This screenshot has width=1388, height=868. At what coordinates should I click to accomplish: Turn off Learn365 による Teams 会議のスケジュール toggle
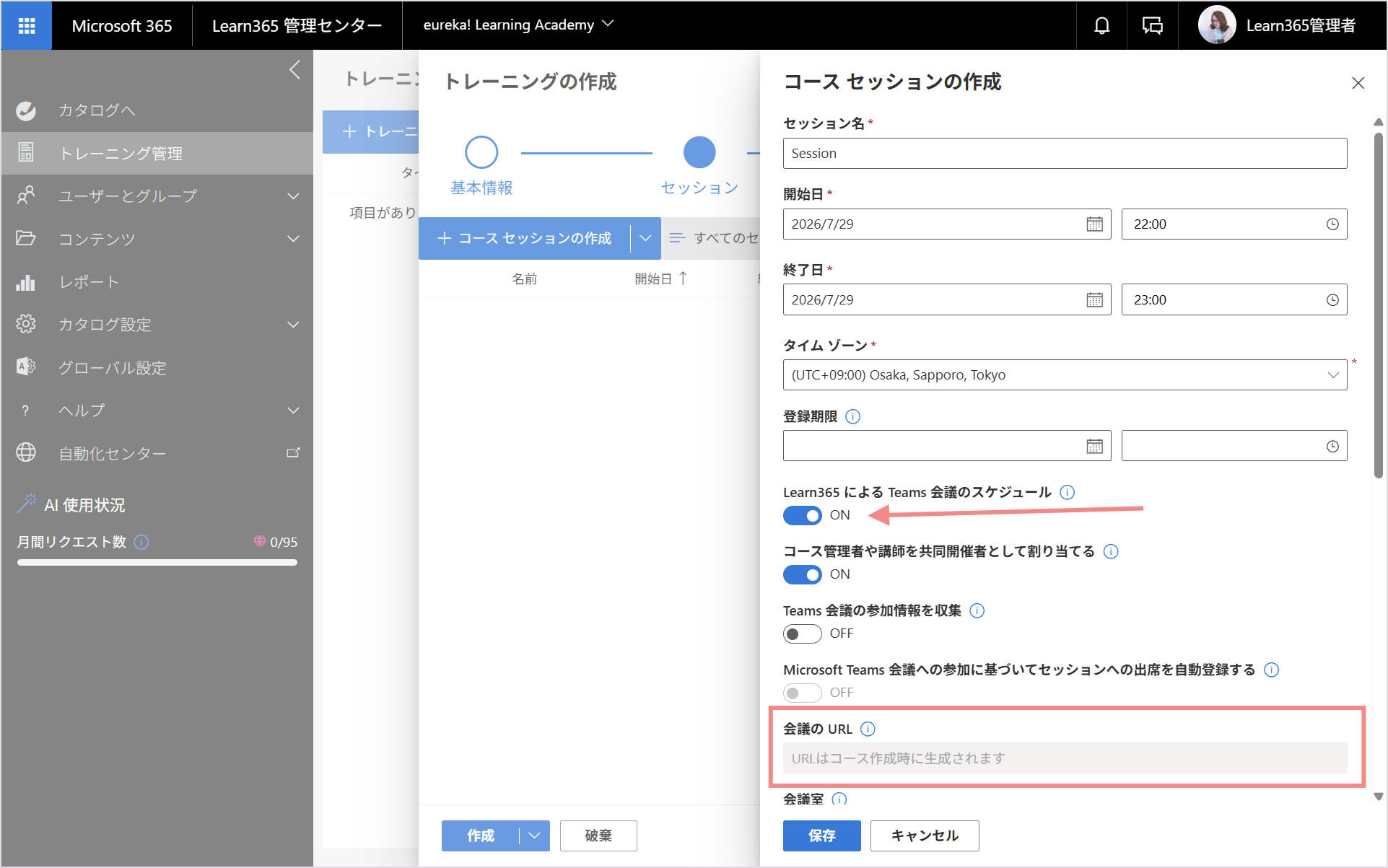(803, 515)
